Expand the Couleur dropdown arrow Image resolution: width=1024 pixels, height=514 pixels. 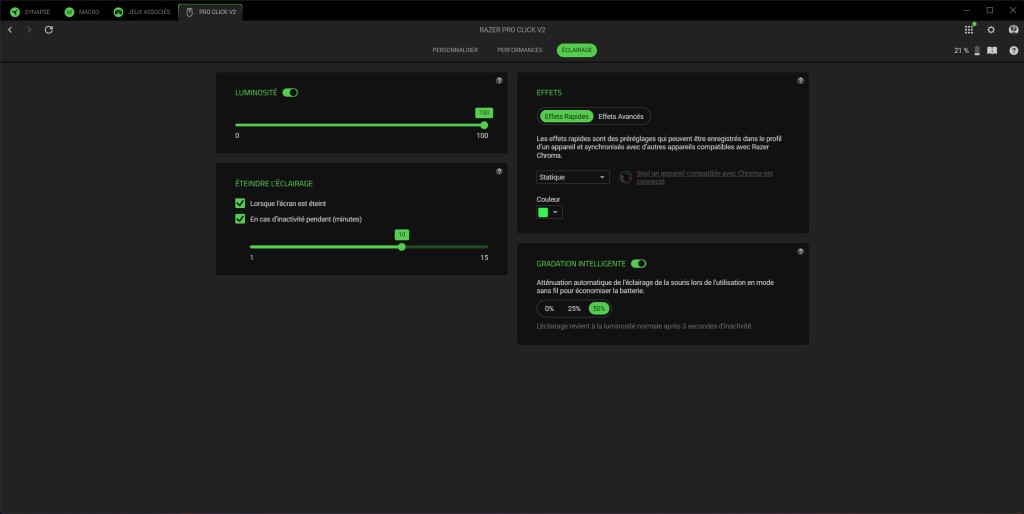coord(556,212)
